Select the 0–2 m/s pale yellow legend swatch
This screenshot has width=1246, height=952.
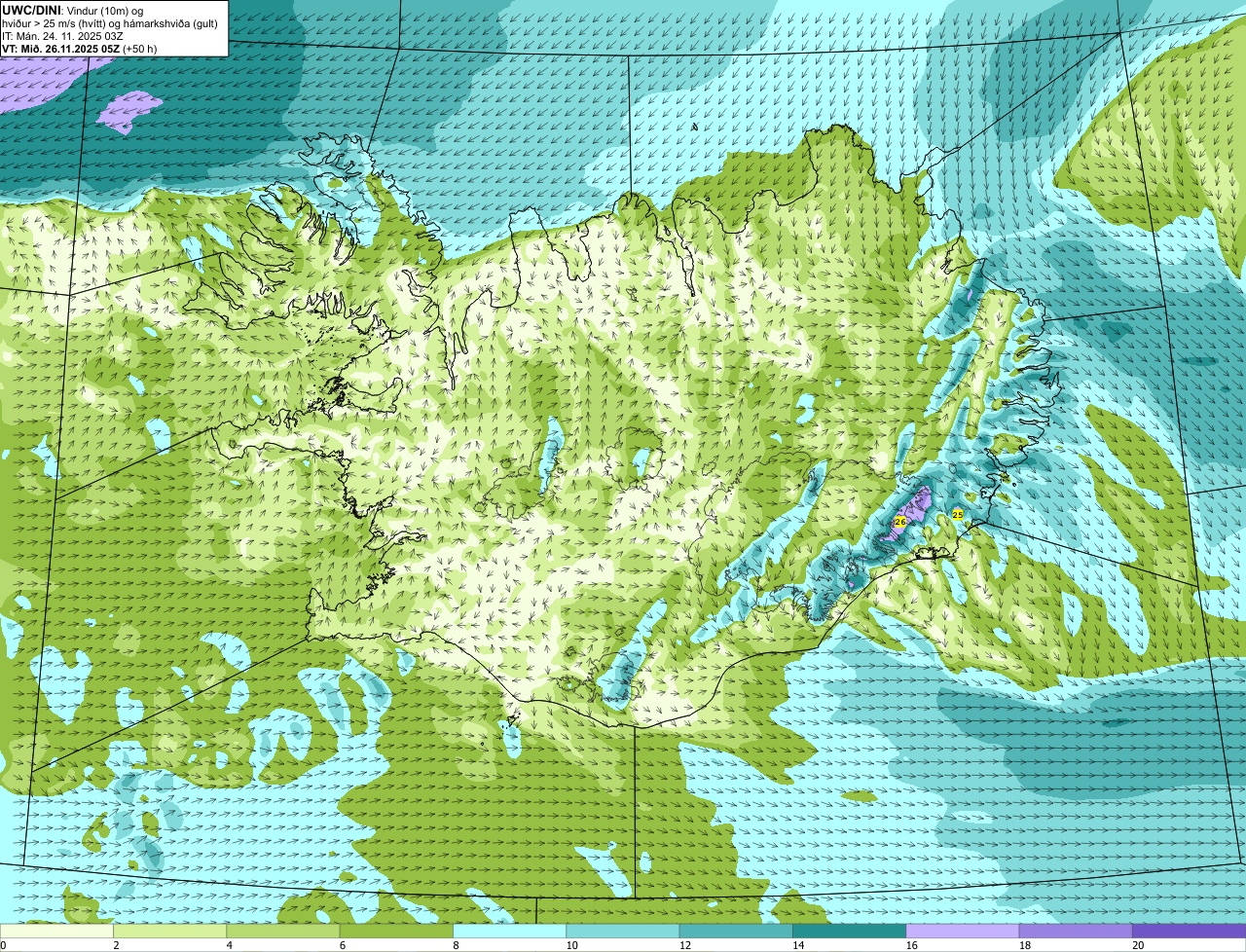pyautogui.click(x=56, y=931)
